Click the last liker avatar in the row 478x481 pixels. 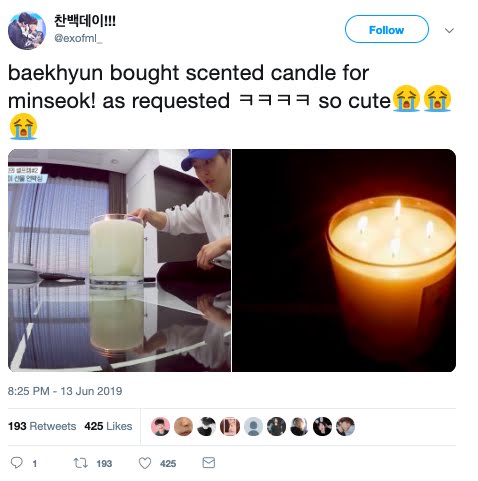[345, 426]
